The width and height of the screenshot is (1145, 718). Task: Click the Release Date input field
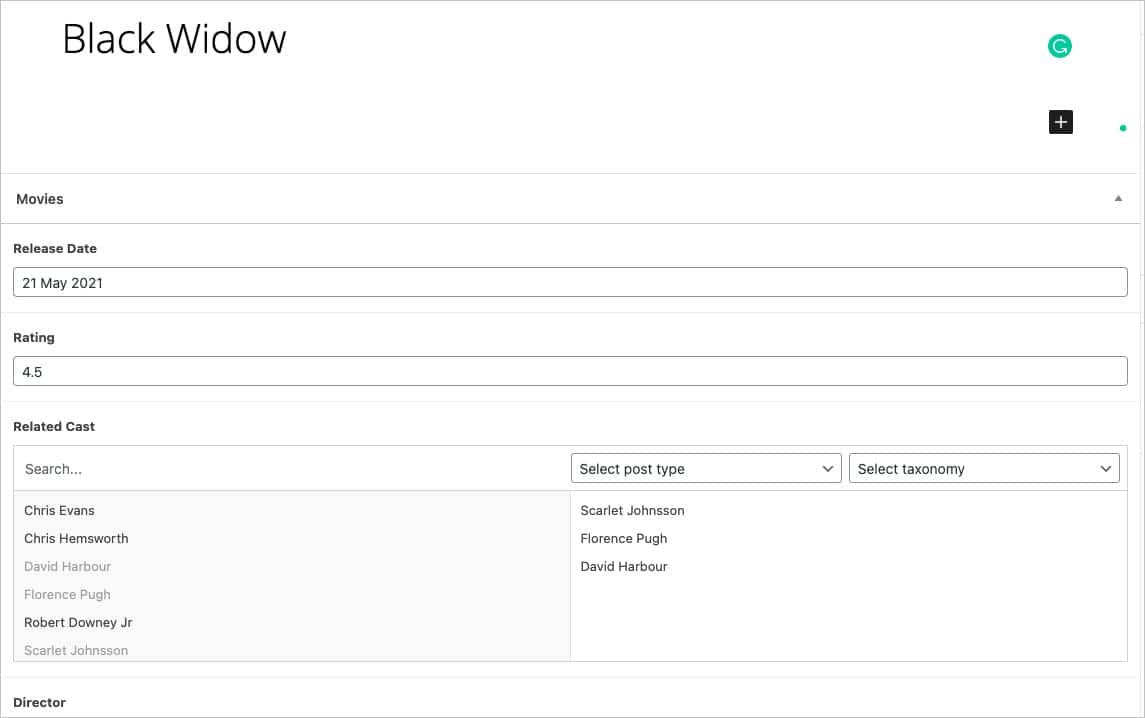tap(570, 283)
